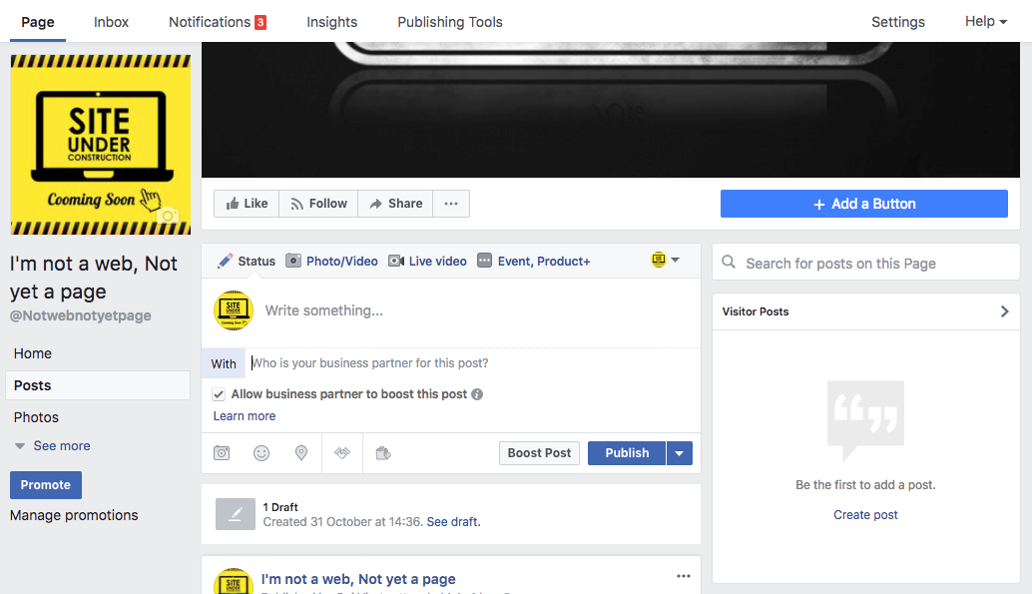Open the emoji feeling picker icon
This screenshot has width=1032, height=594.
click(261, 453)
